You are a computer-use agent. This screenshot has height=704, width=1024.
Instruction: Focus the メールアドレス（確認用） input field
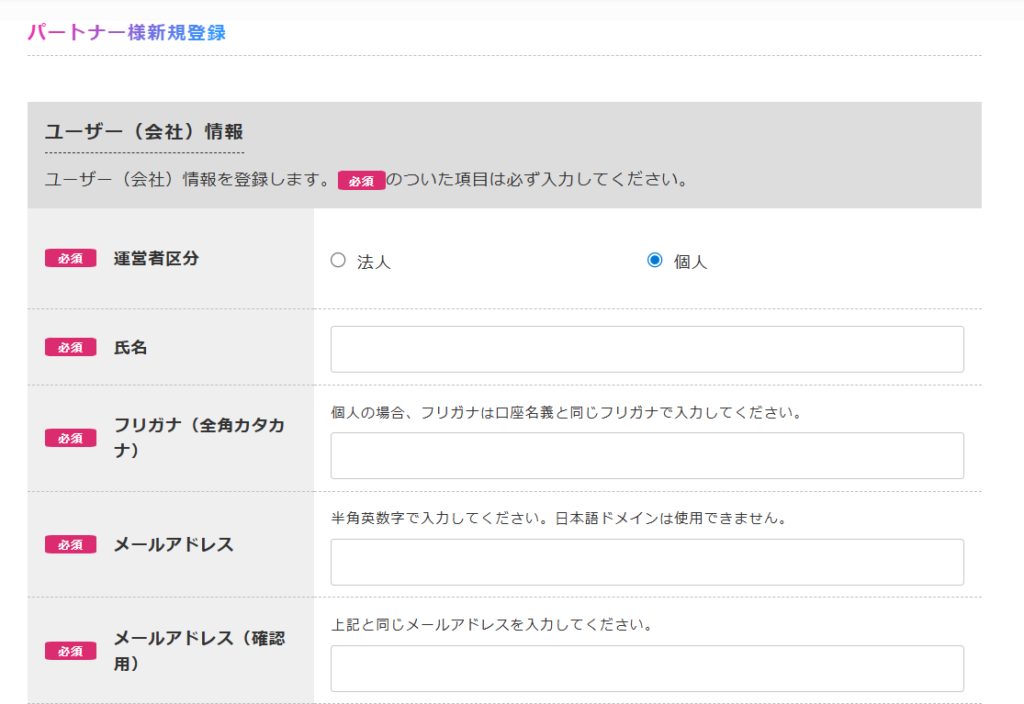pyautogui.click(x=647, y=668)
